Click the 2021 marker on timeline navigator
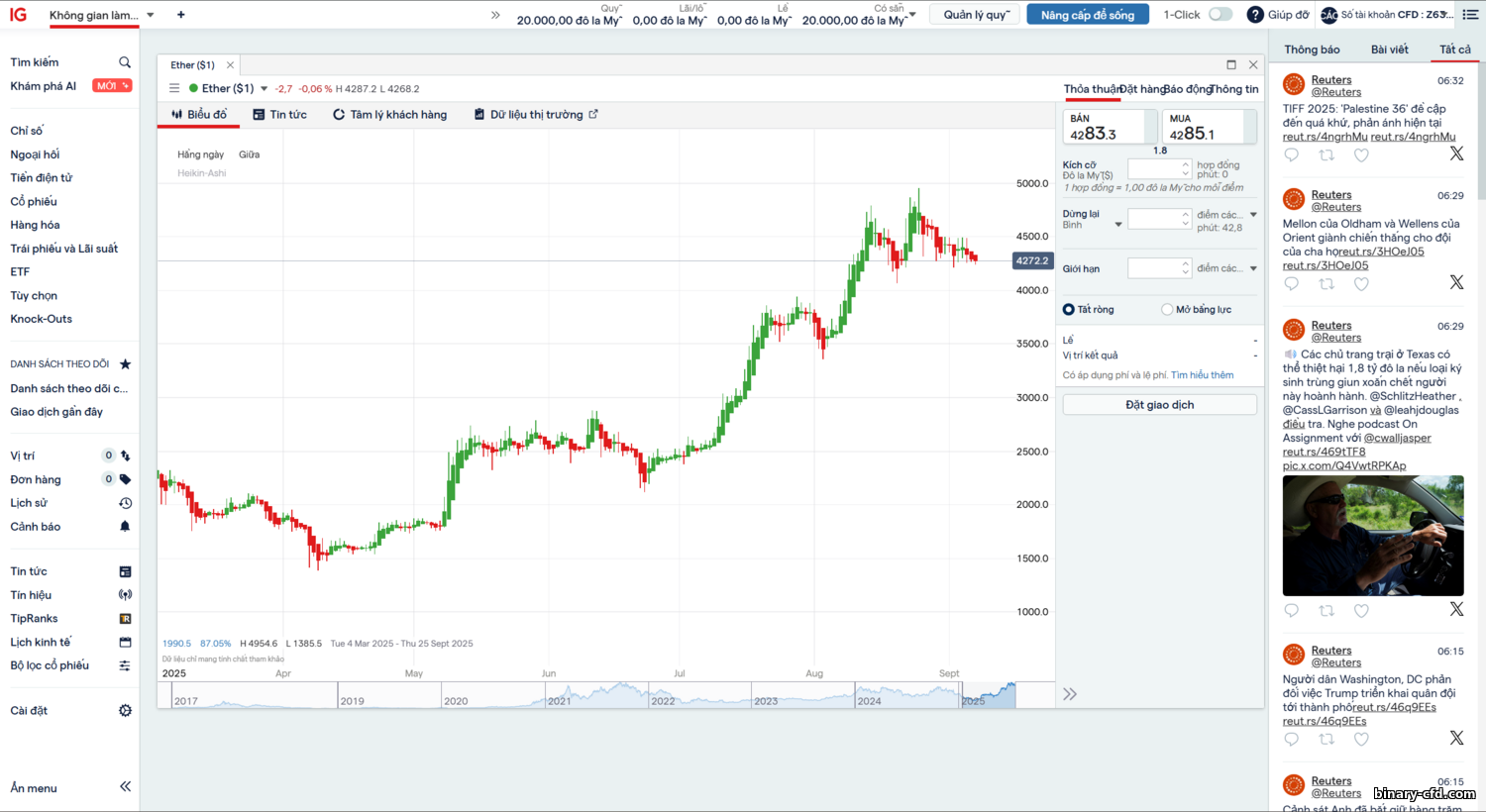The width and height of the screenshot is (1486, 812). [x=559, y=700]
